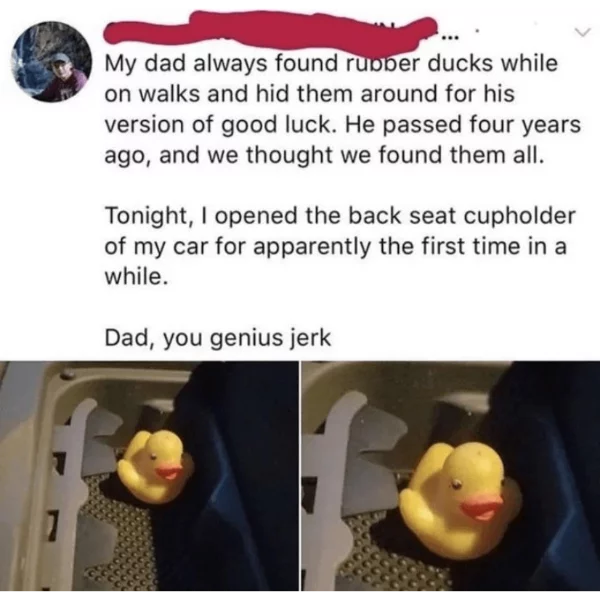Click the paragraph starting "My dad always found"

tap(342, 109)
